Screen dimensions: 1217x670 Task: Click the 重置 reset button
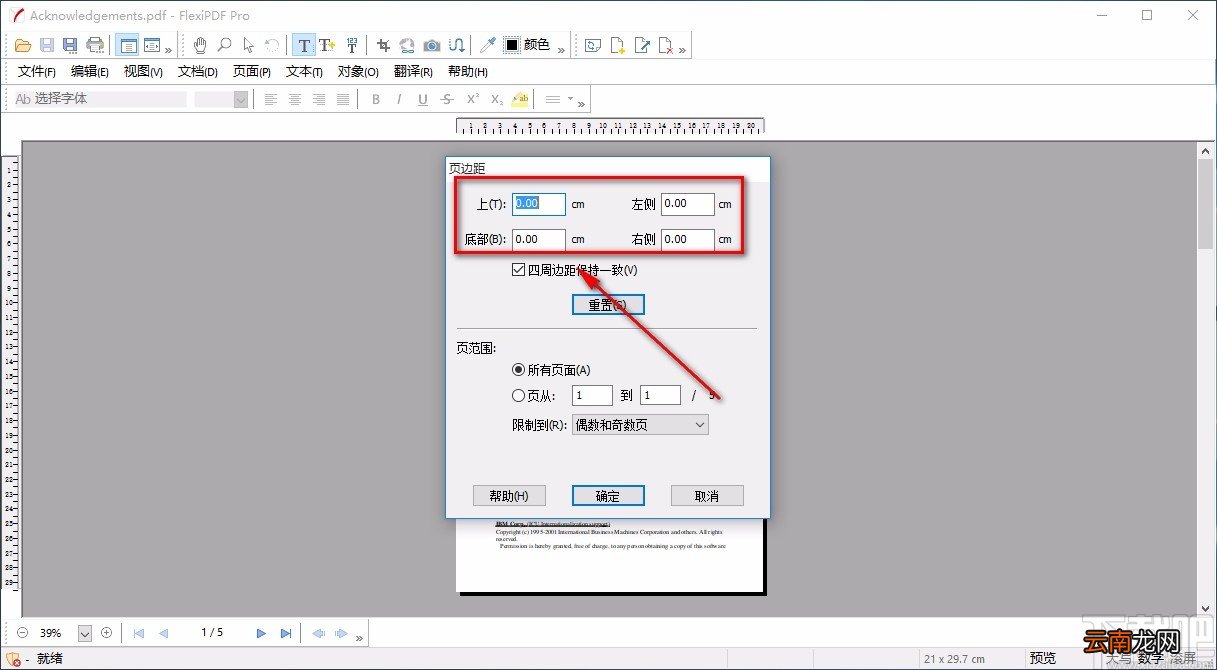[x=608, y=305]
